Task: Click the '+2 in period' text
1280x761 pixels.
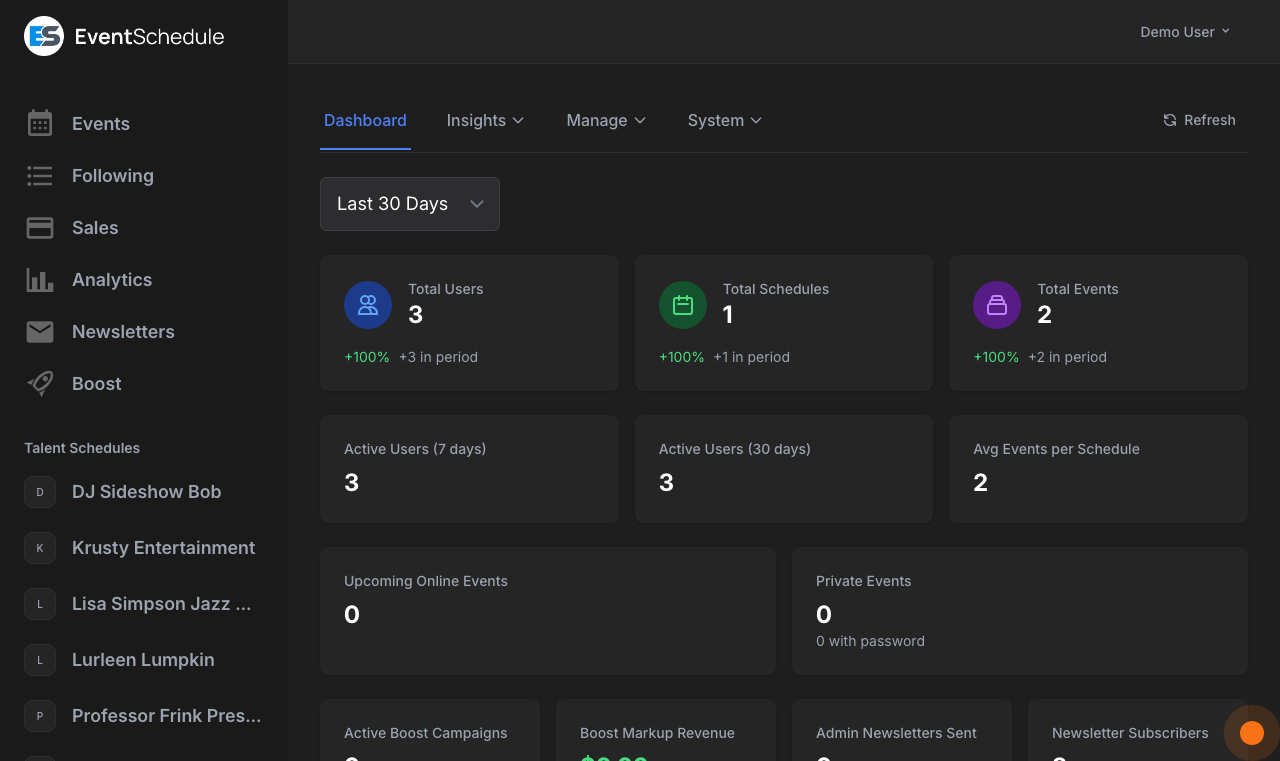Action: coord(1067,357)
